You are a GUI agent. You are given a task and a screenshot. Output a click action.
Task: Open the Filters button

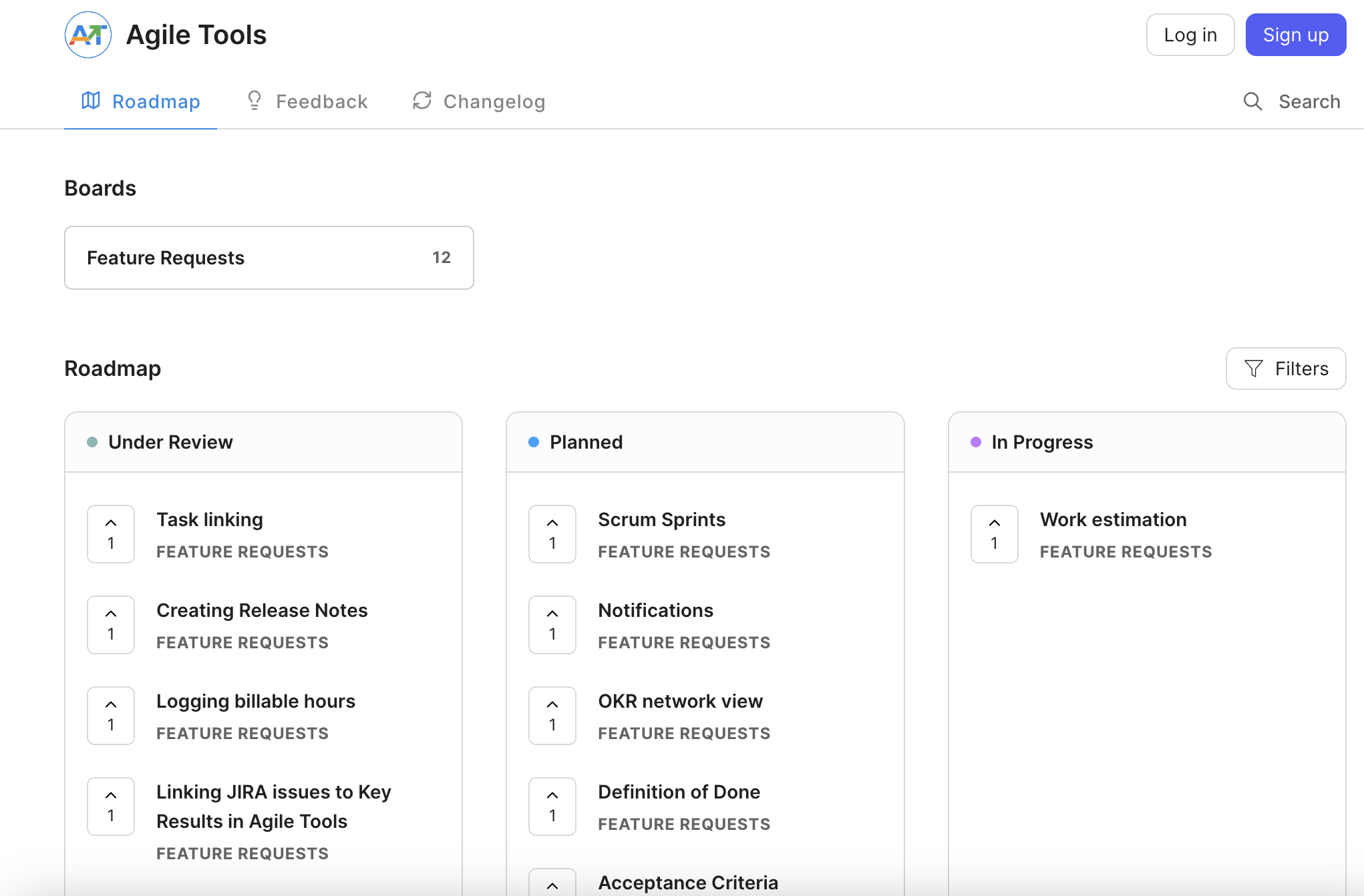click(x=1286, y=369)
